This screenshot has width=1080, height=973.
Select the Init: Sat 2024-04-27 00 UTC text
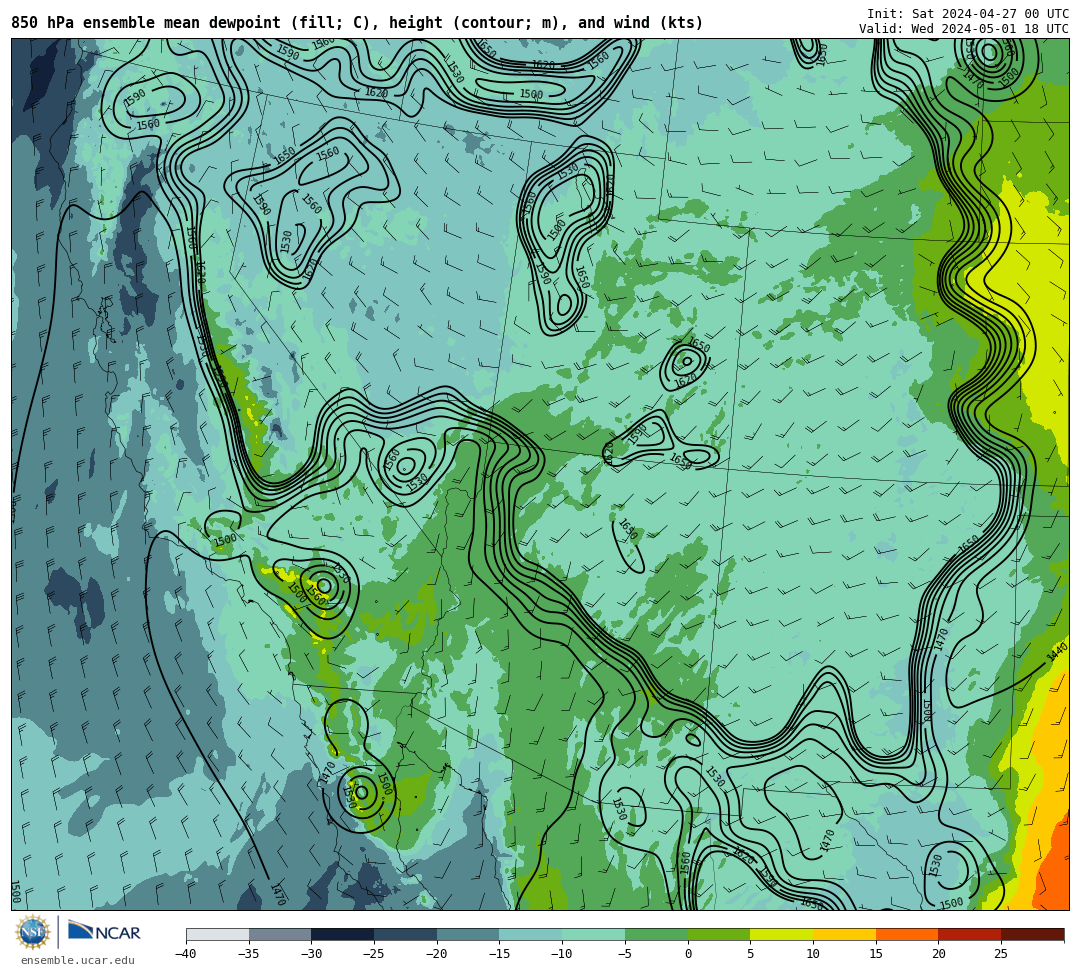(968, 14)
